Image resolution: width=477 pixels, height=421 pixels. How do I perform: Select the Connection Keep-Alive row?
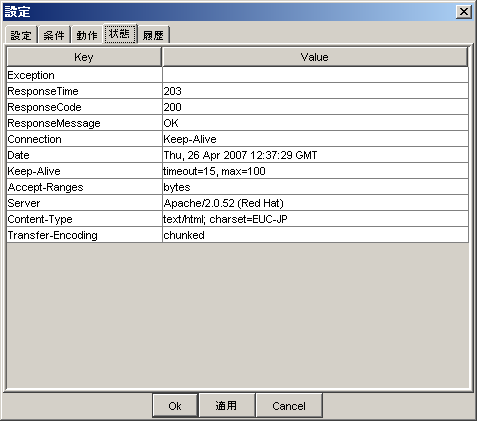[238, 139]
